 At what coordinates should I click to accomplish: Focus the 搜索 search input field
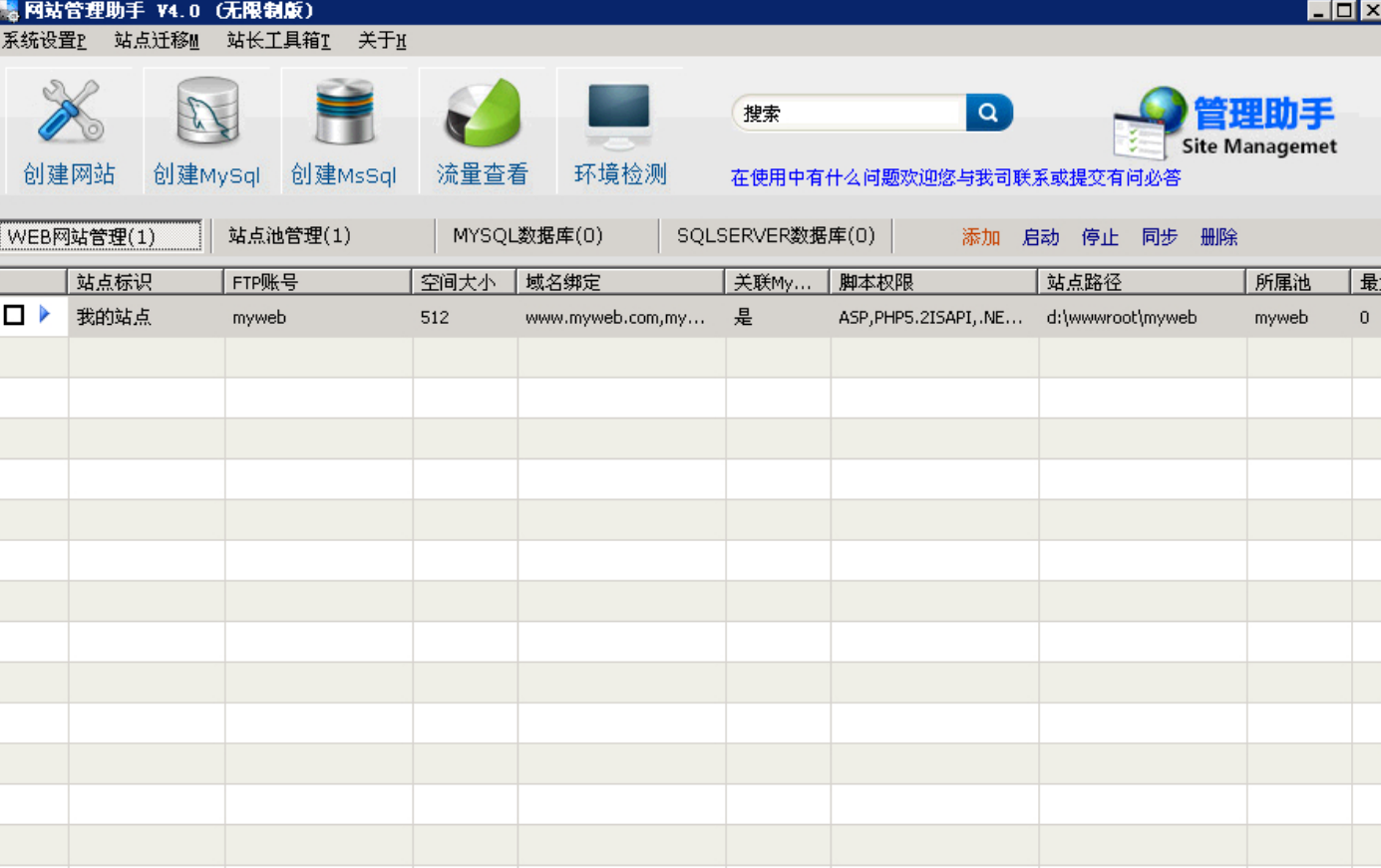(x=850, y=114)
